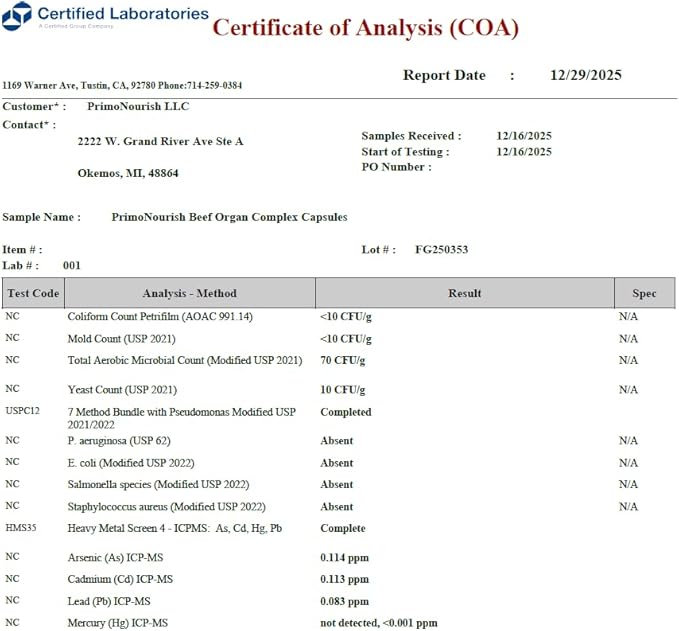679x631 pixels.
Task: Select the Mercury result not detected, <0.001 ppm
Action: point(378,623)
